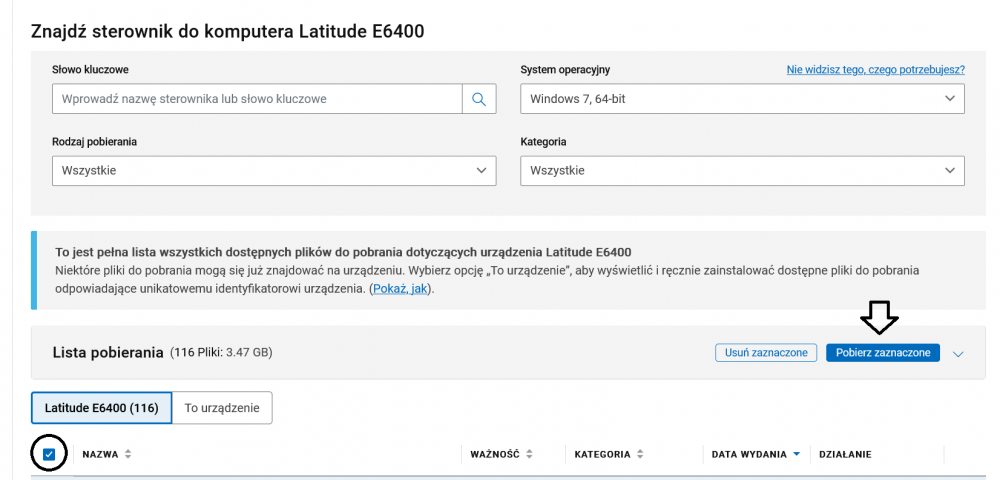Open the Kategoria dropdown
The image size is (1000, 480).
pos(742,171)
